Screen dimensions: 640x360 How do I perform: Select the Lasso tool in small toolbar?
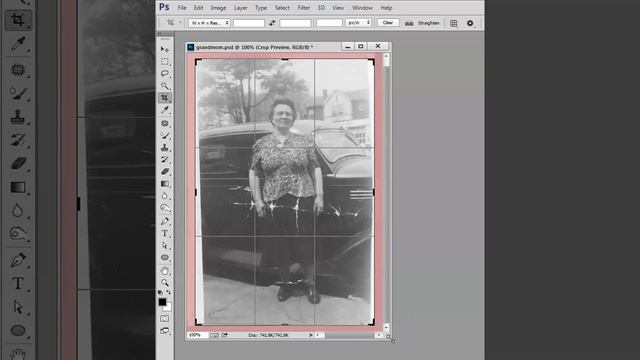pyautogui.click(x=164, y=73)
